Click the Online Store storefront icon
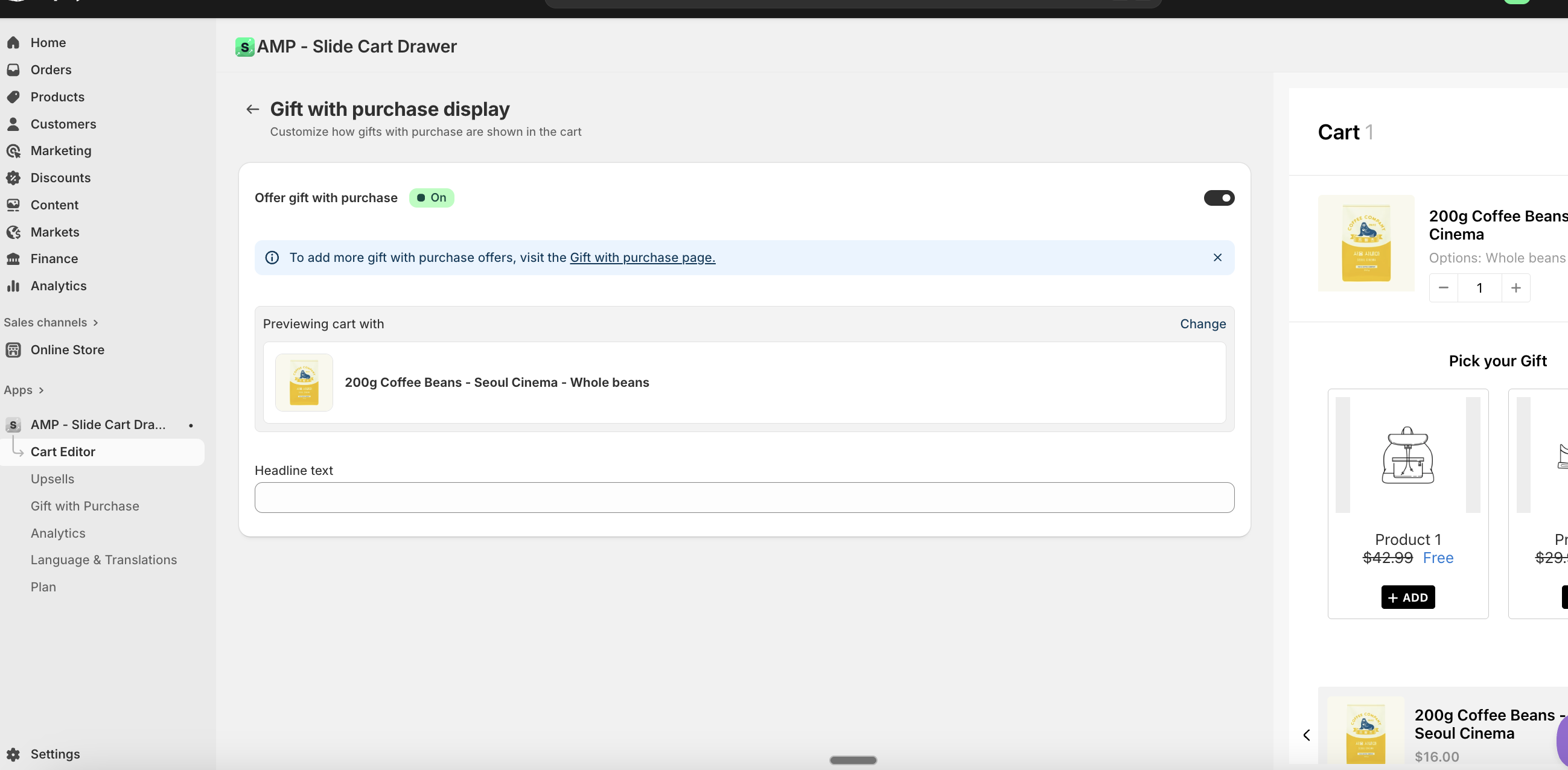1568x770 pixels. coord(13,350)
